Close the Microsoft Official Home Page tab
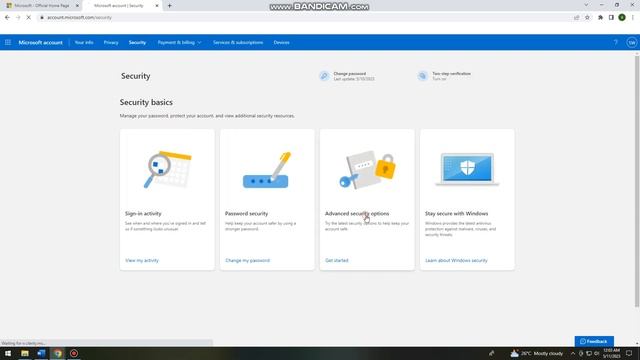 (77, 6)
